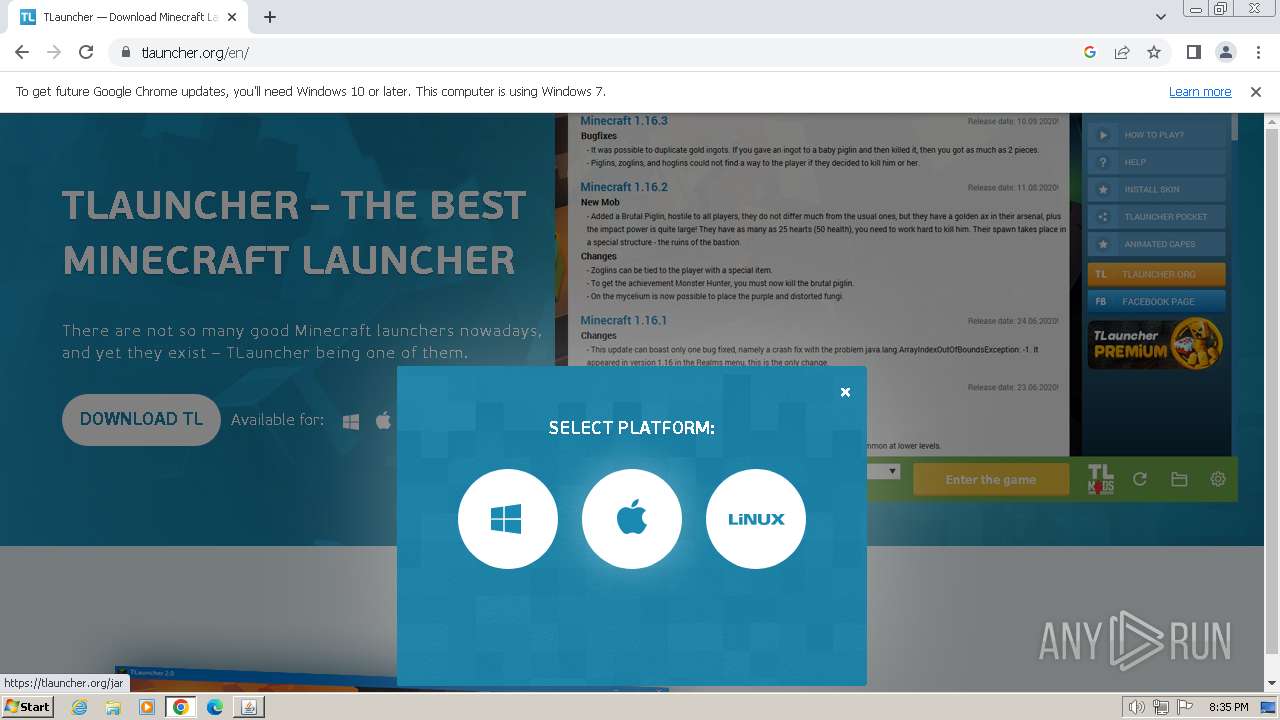Open the settings gear in launcher bar

[x=1218, y=479]
